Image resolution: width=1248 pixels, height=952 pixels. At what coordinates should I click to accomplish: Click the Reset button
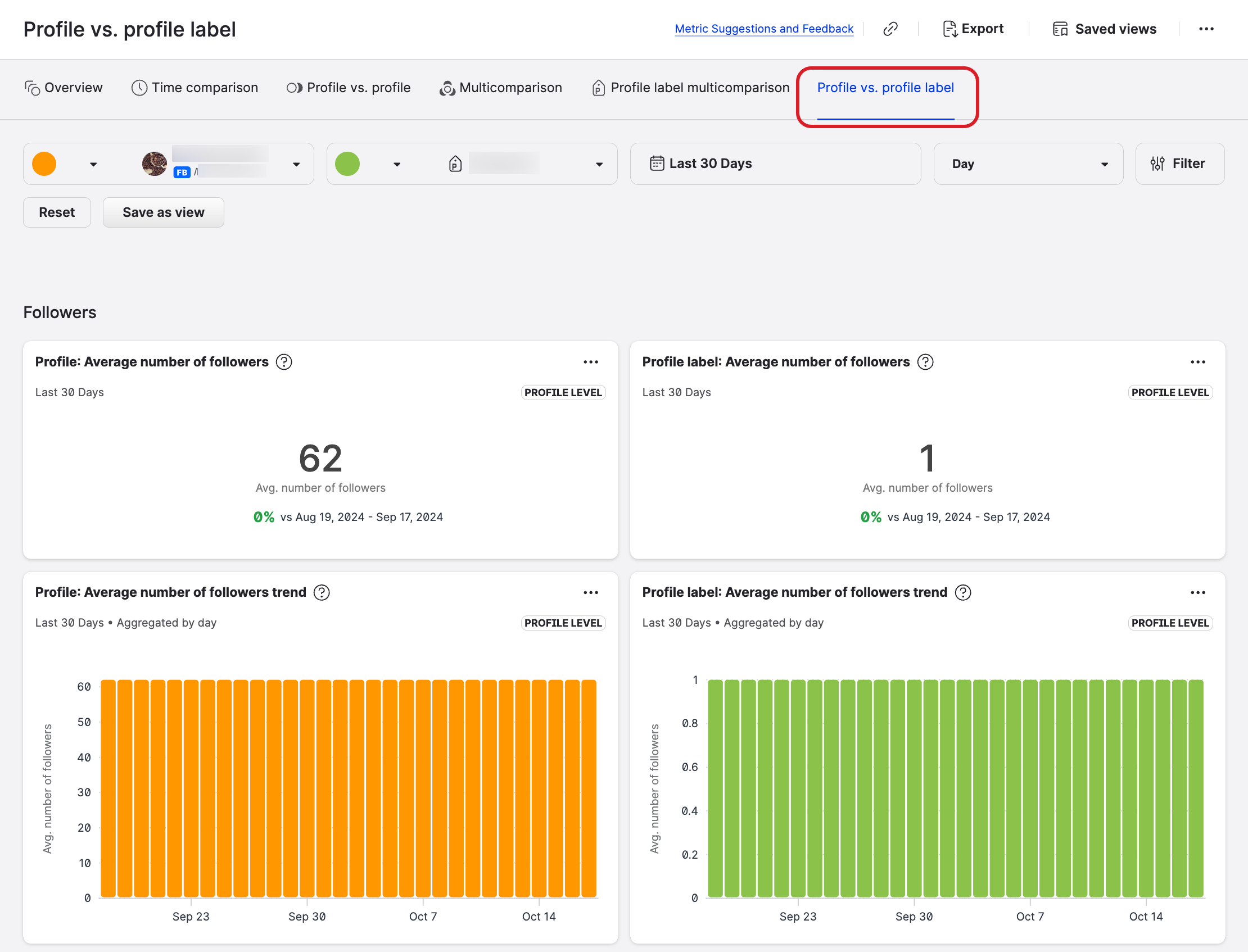pos(57,212)
